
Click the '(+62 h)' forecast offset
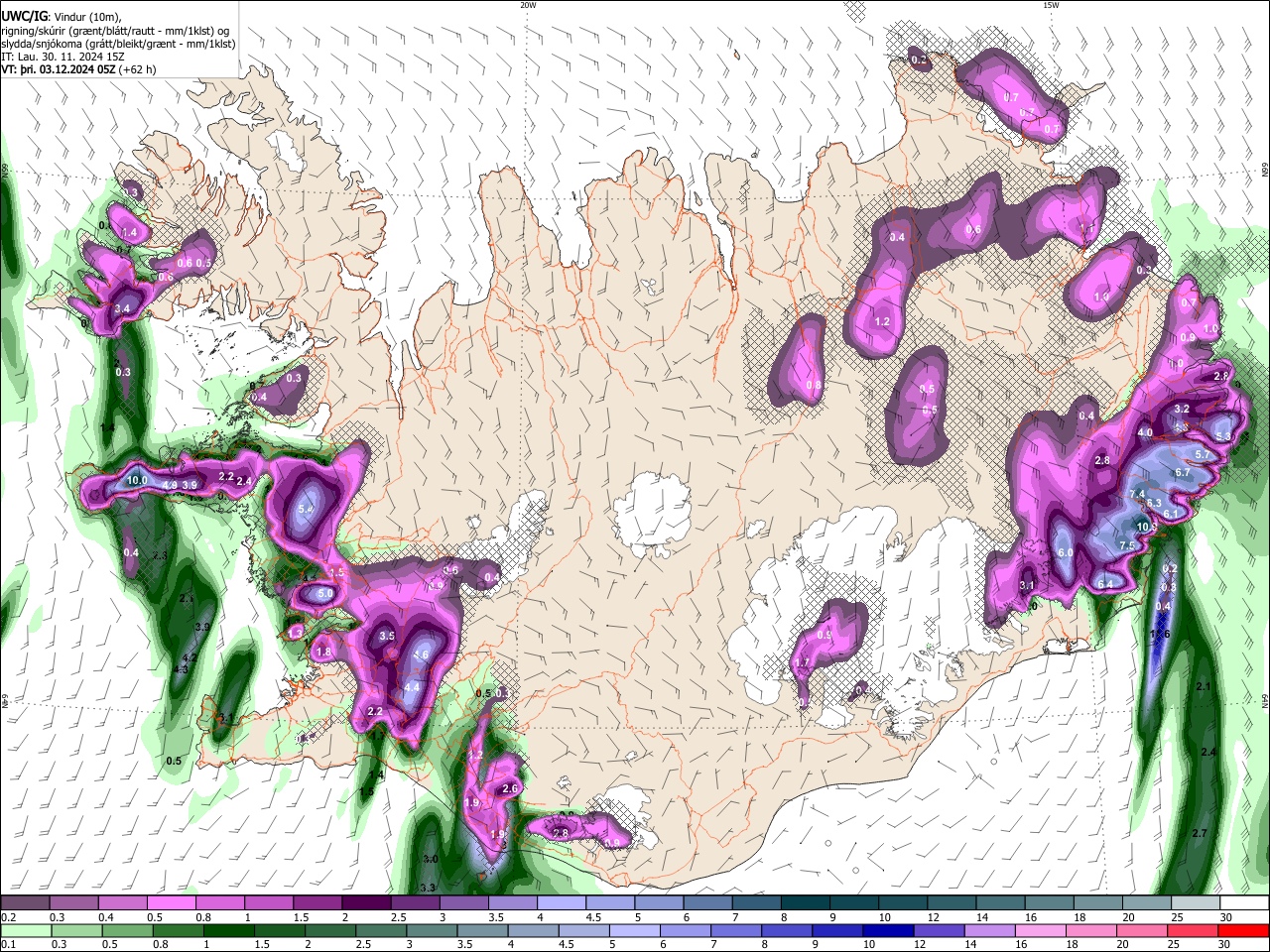pos(139,69)
